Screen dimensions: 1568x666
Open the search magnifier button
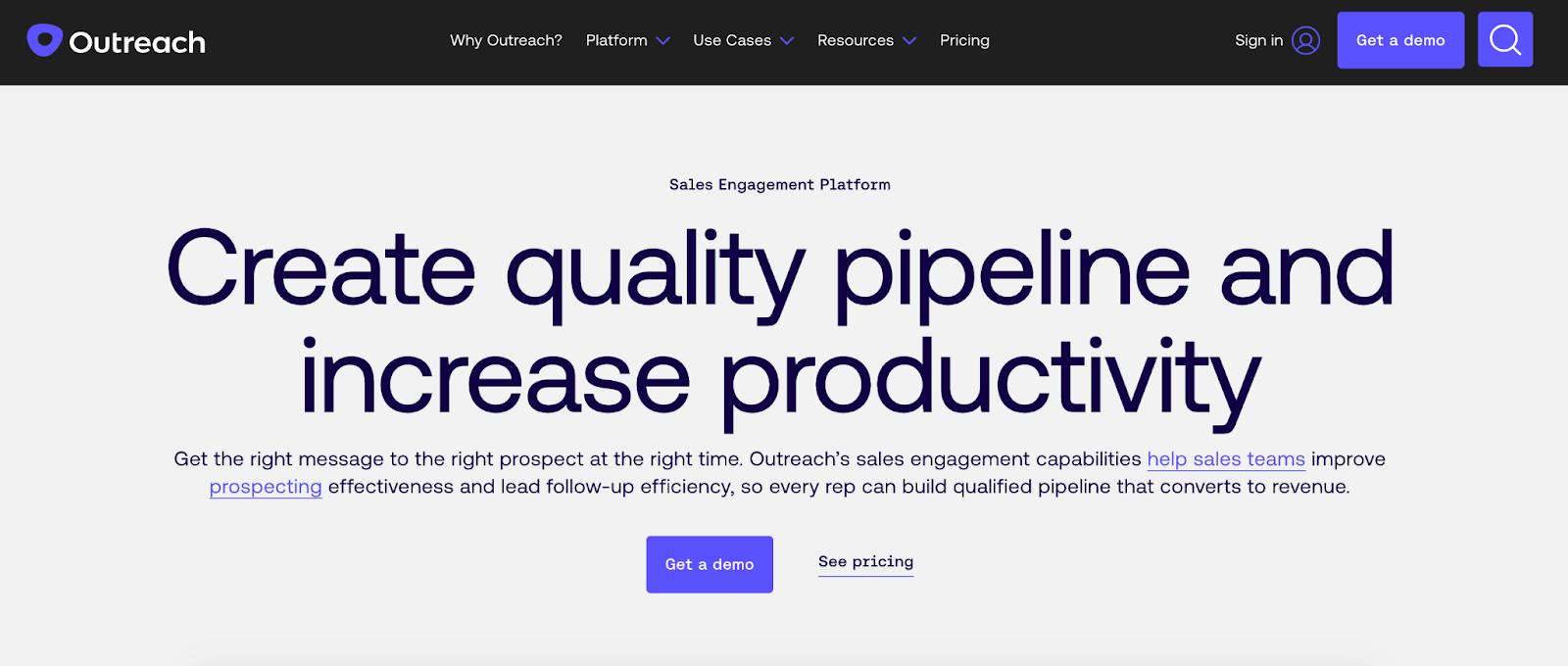1505,40
